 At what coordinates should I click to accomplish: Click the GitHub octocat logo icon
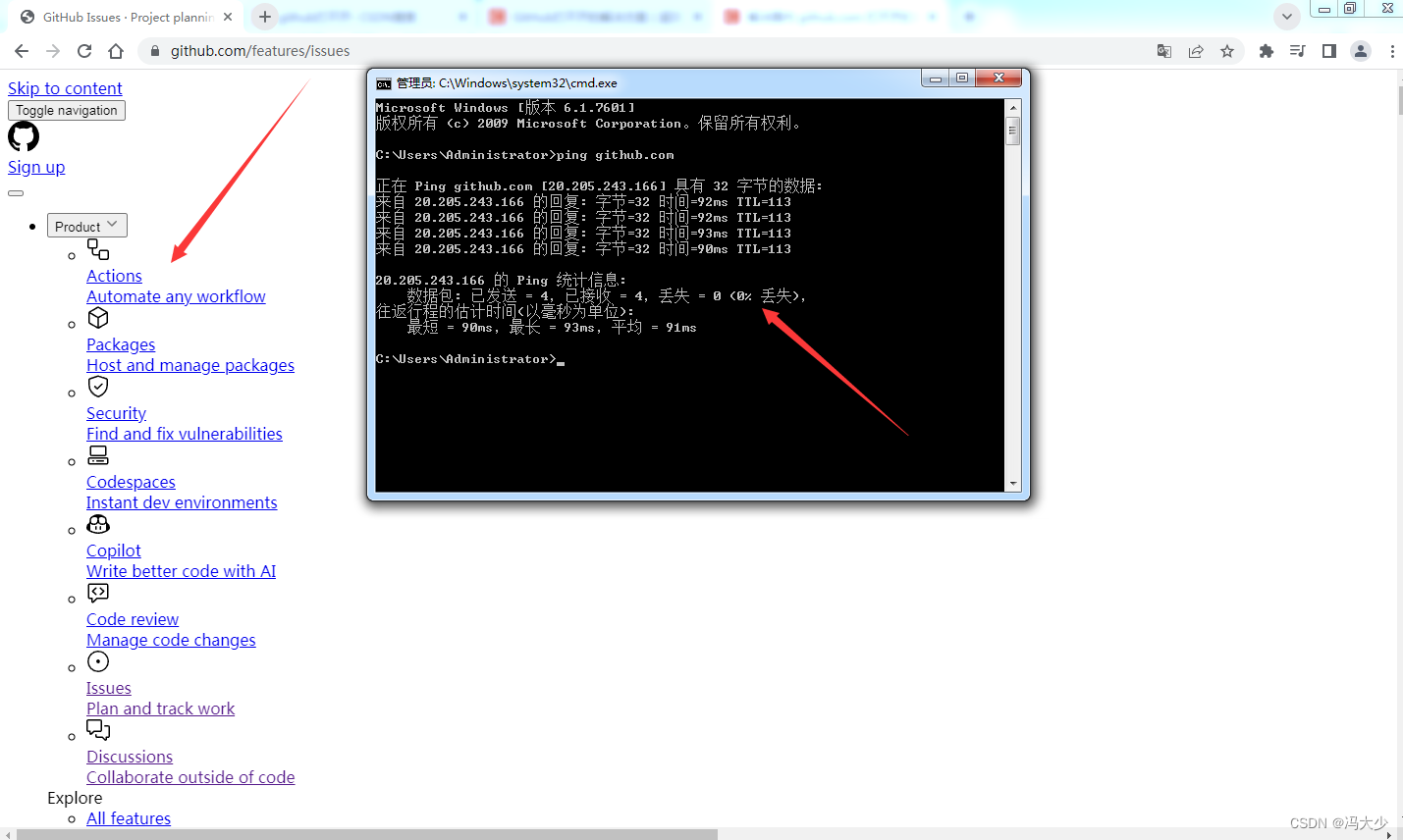tap(24, 136)
